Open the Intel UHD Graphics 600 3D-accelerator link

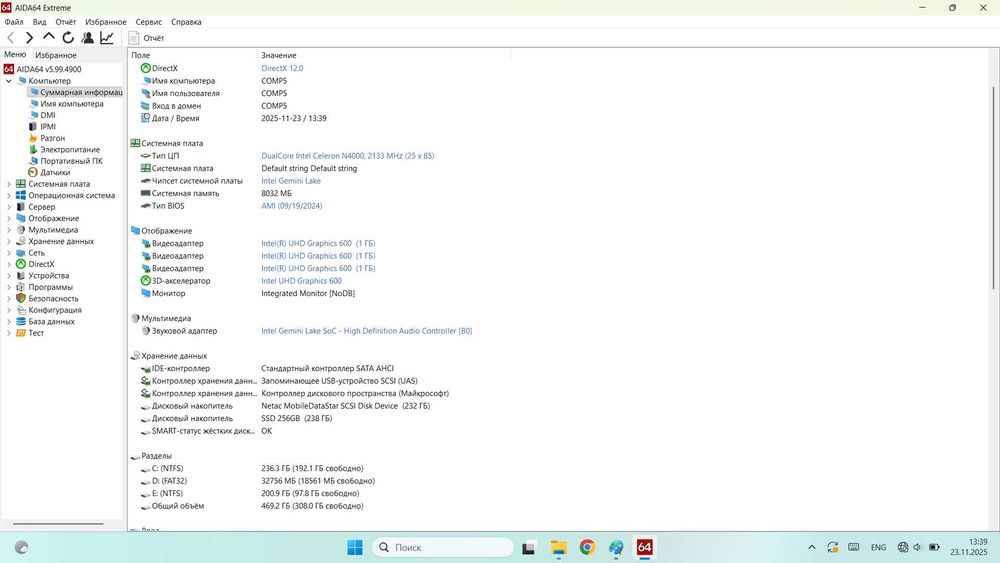[301, 281]
